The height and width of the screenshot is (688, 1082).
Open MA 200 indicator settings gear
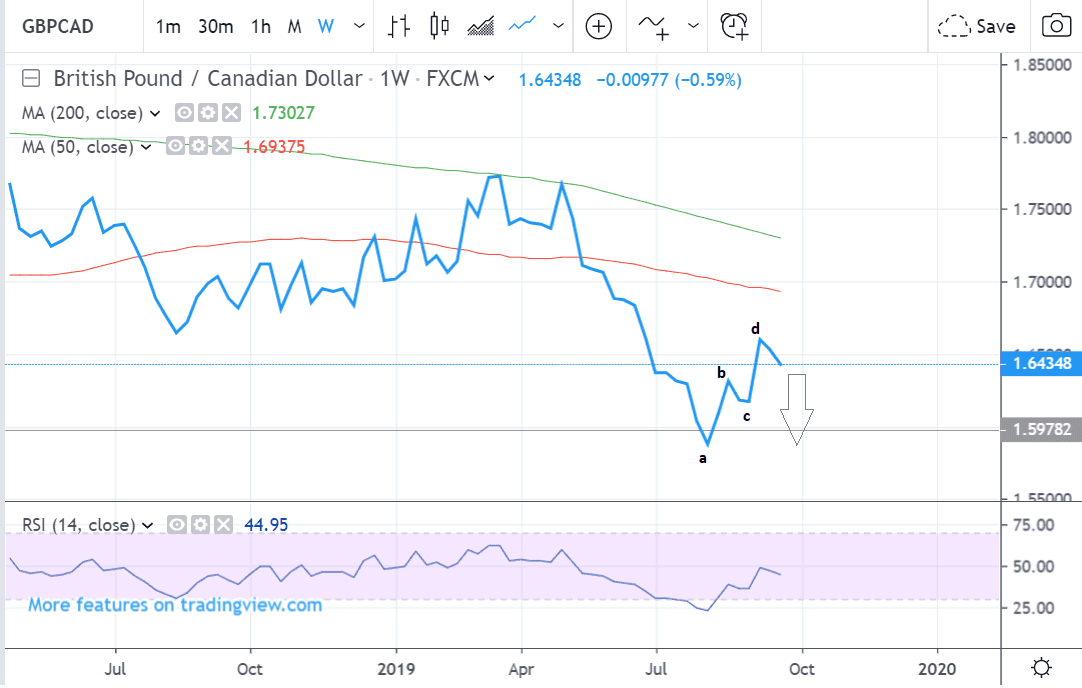(207, 112)
